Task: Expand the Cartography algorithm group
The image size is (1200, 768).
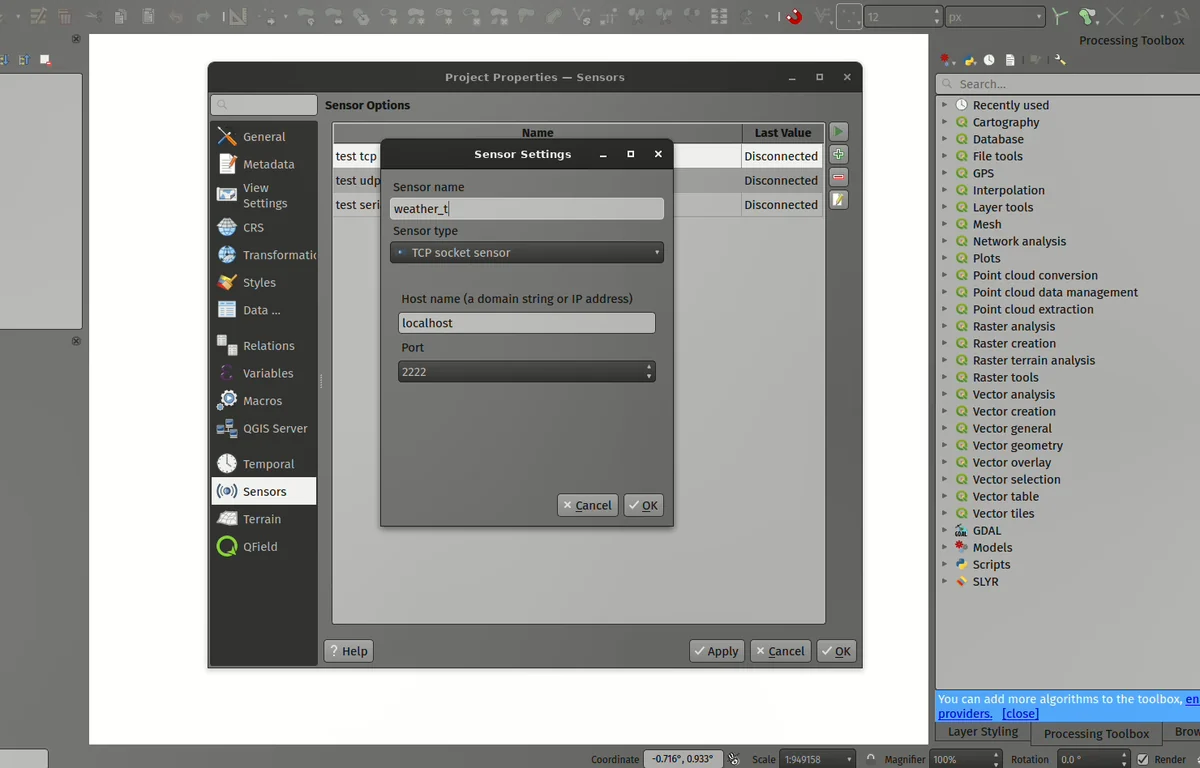Action: [944, 122]
